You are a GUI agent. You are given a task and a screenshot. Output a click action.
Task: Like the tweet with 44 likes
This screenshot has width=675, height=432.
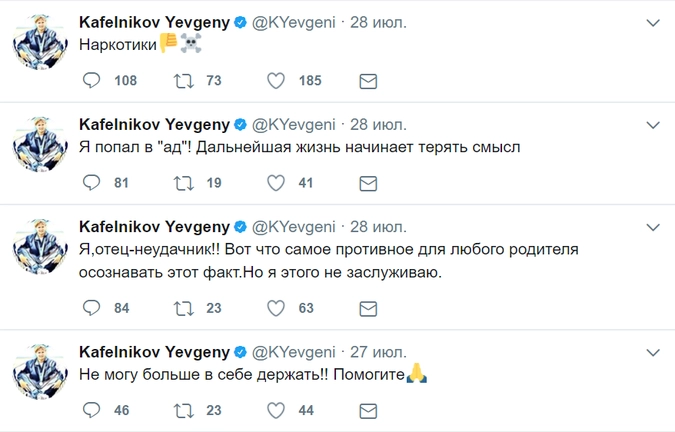click(x=276, y=410)
